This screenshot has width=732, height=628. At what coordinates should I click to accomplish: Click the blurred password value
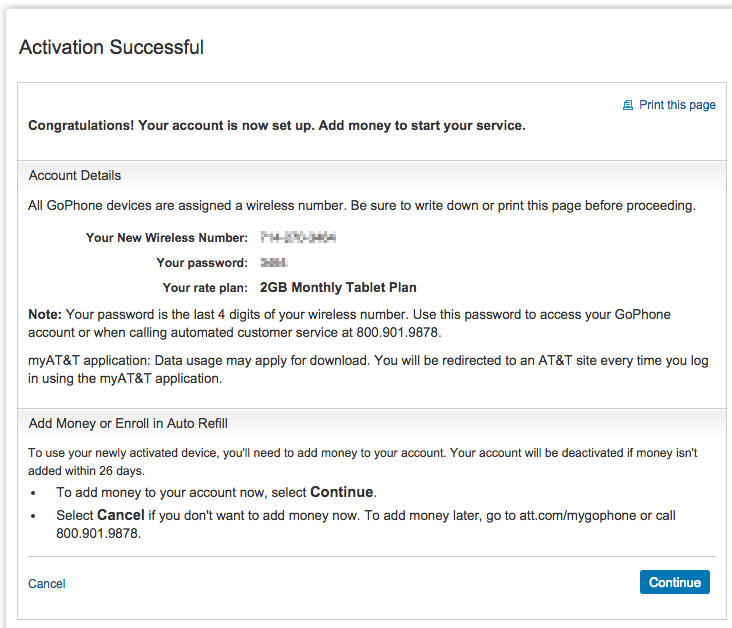pos(274,263)
